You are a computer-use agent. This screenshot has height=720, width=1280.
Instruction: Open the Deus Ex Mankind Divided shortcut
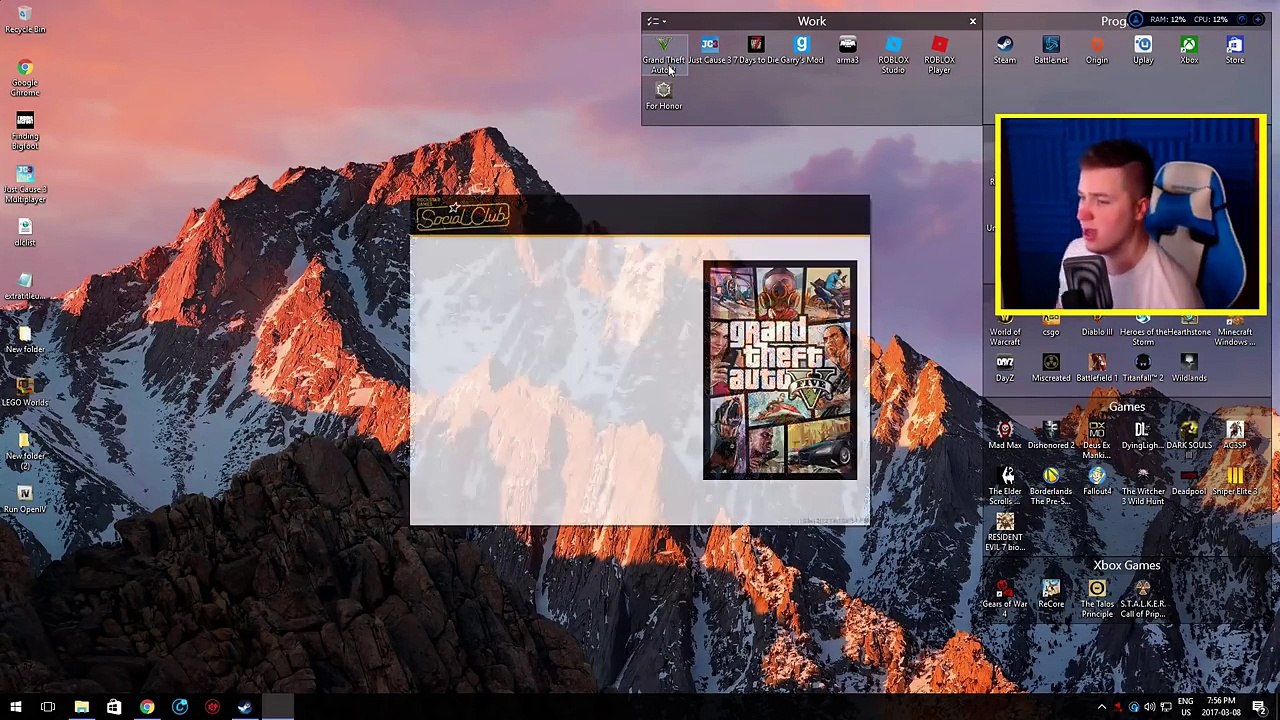click(x=1097, y=440)
